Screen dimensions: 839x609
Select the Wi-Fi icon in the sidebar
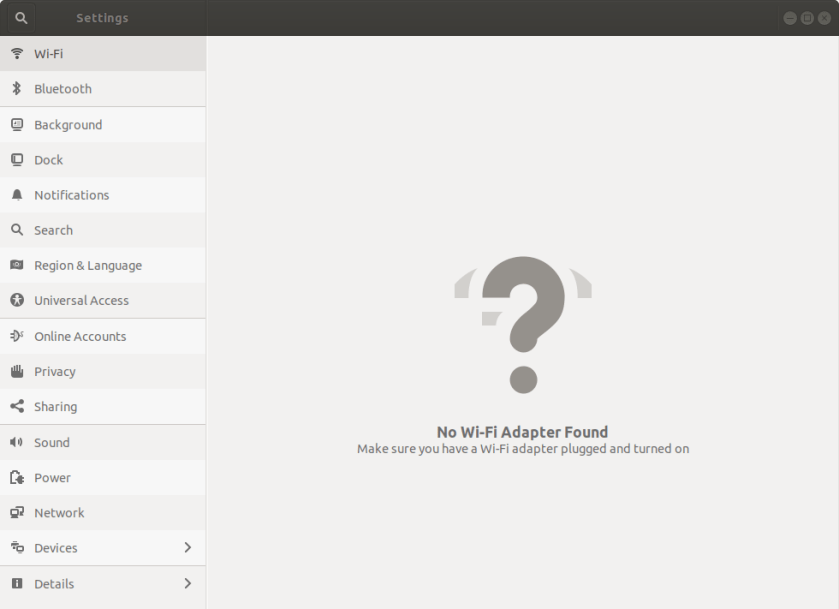(x=16, y=53)
